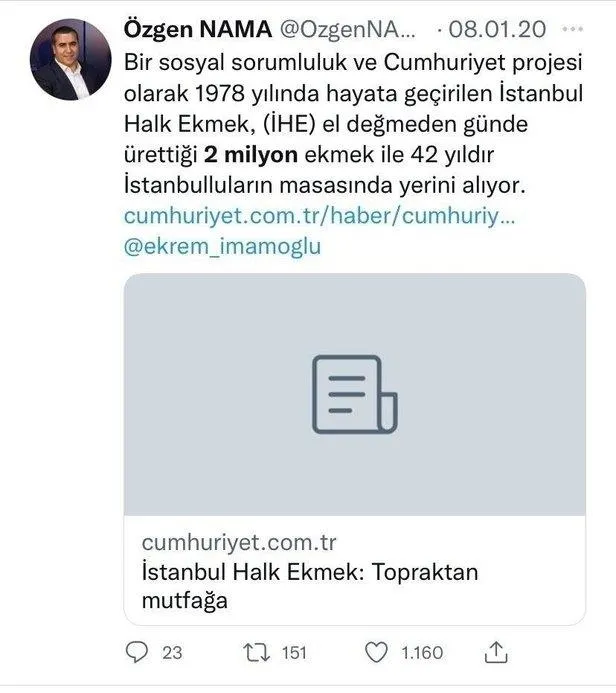Open the share icon menu
616x693 pixels.
tap(492, 652)
